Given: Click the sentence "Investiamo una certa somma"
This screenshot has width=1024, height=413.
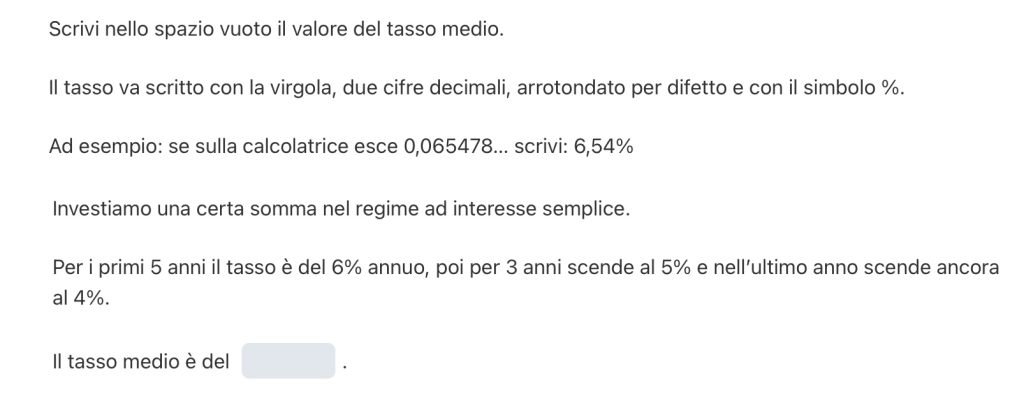Looking at the screenshot, I should point(342,210).
